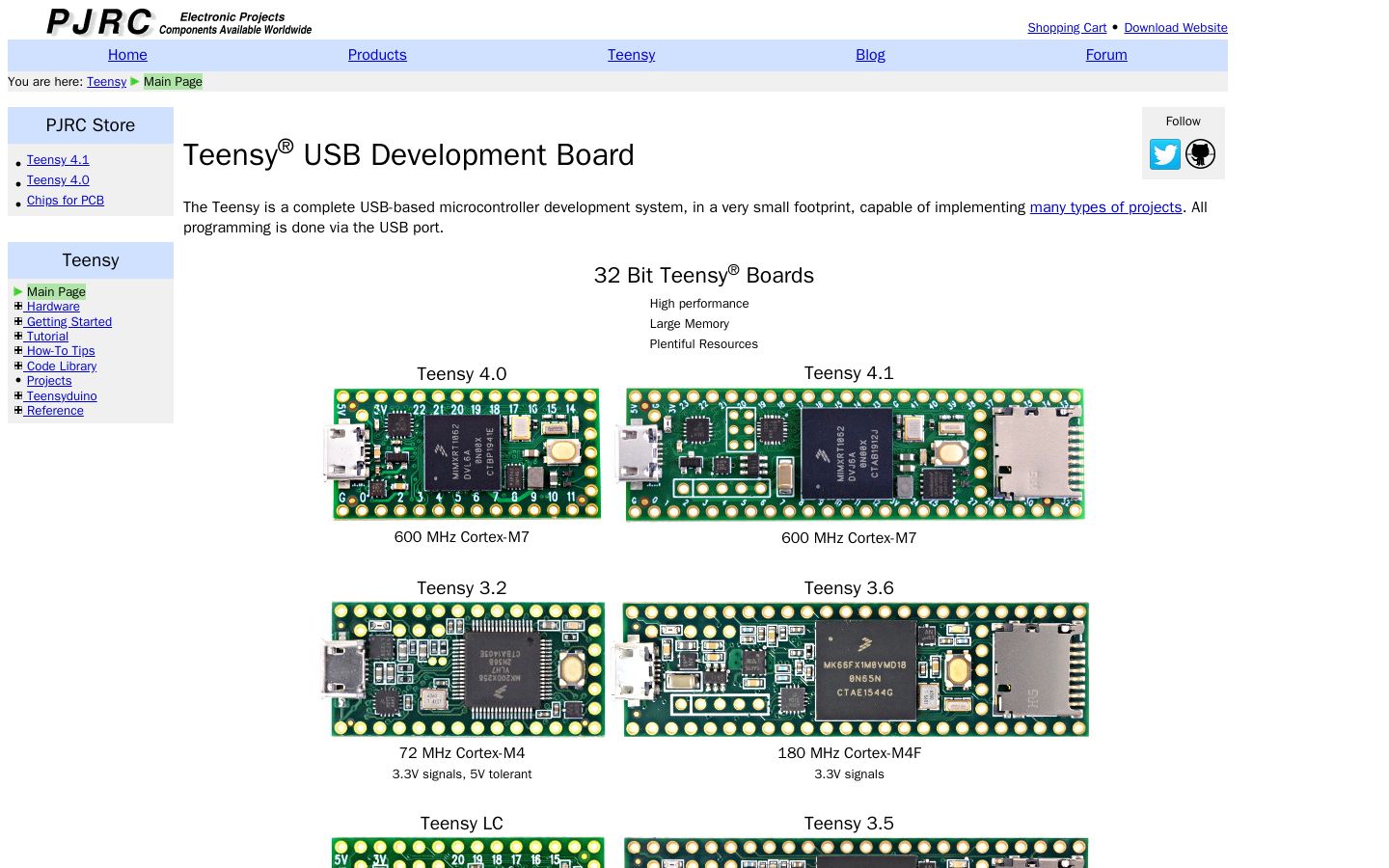Image resolution: width=1389 pixels, height=868 pixels.
Task: Open the Tutorial sidebar link
Action: pos(47,337)
